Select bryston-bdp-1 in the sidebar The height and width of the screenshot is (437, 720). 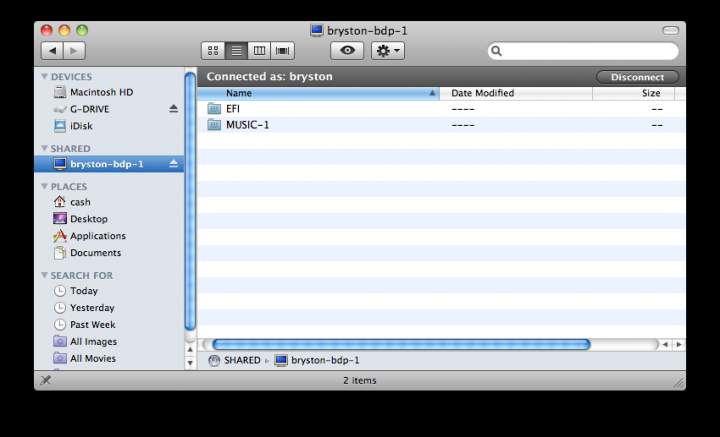[109, 164]
